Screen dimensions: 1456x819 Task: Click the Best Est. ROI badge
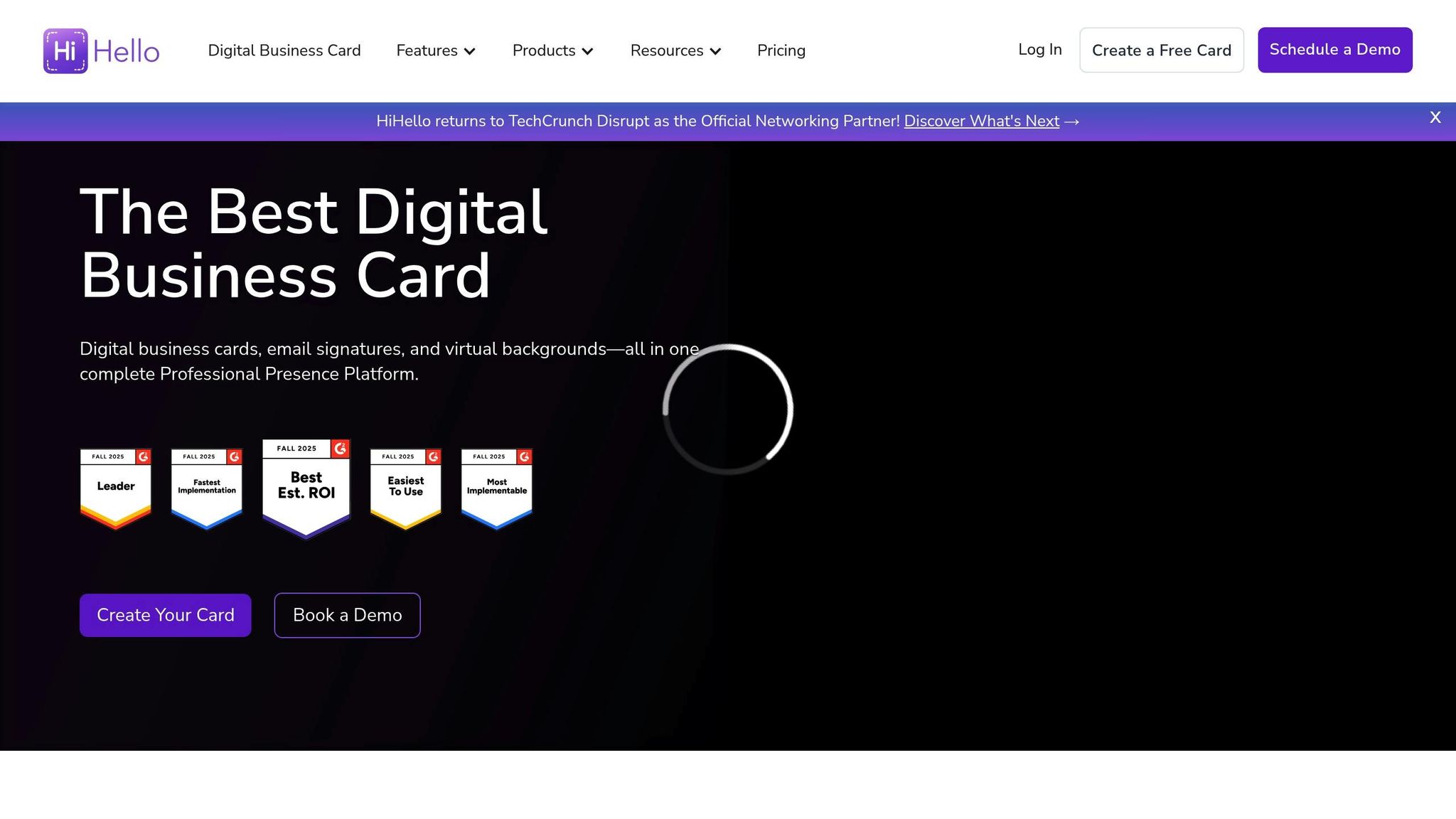click(306, 488)
